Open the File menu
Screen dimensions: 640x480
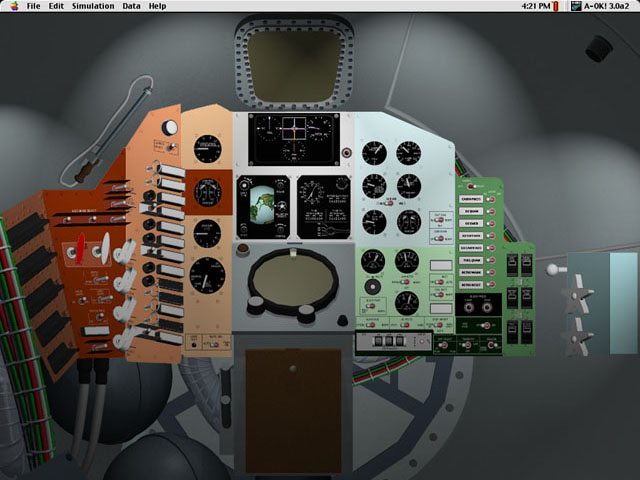pos(33,6)
